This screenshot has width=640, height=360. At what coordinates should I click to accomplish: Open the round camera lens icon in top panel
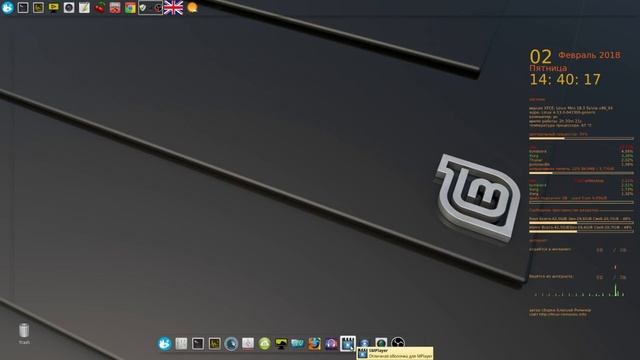[69, 7]
